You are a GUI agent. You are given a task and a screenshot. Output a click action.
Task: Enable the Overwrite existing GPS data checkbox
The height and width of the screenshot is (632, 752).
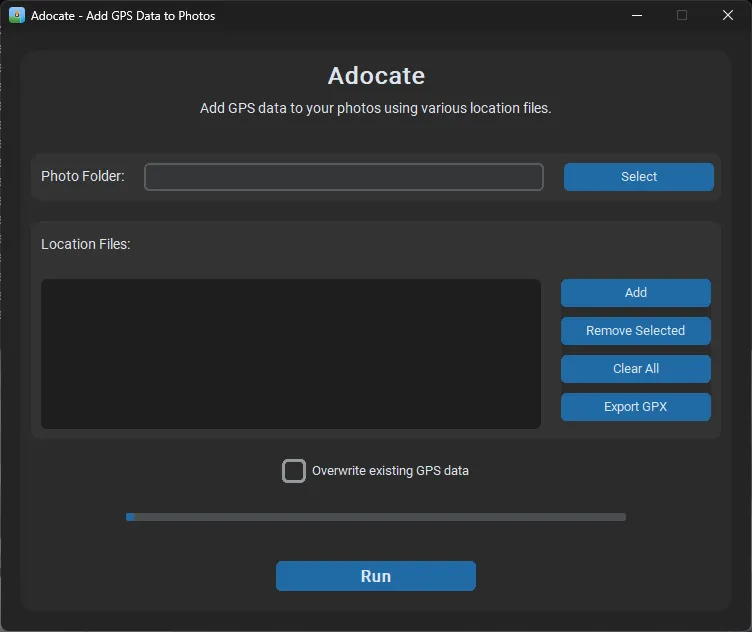(x=293, y=471)
